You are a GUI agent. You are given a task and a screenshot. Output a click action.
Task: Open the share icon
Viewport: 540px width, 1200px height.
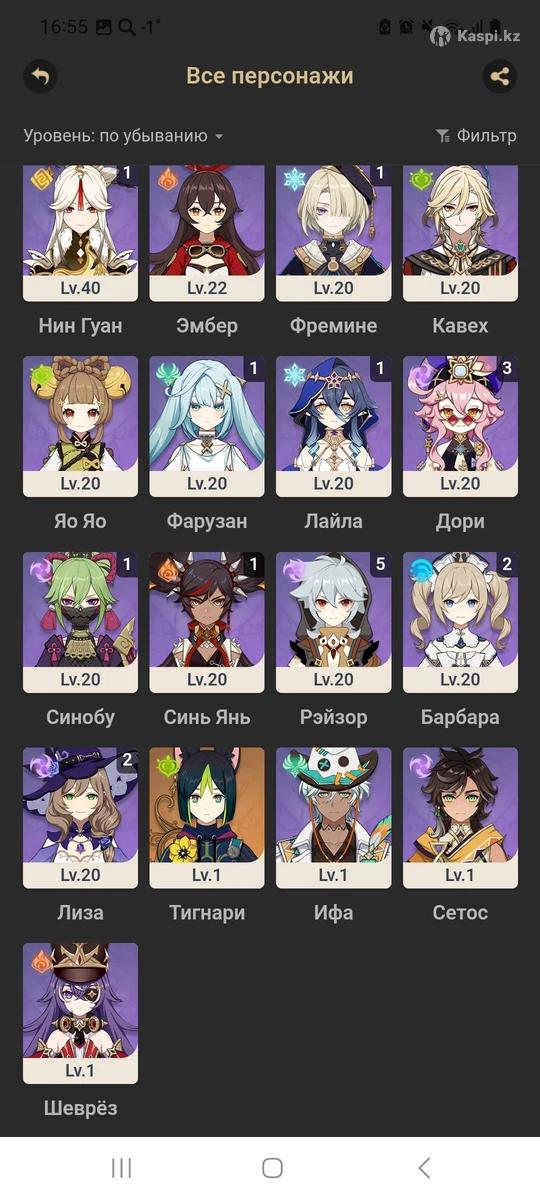click(x=500, y=76)
